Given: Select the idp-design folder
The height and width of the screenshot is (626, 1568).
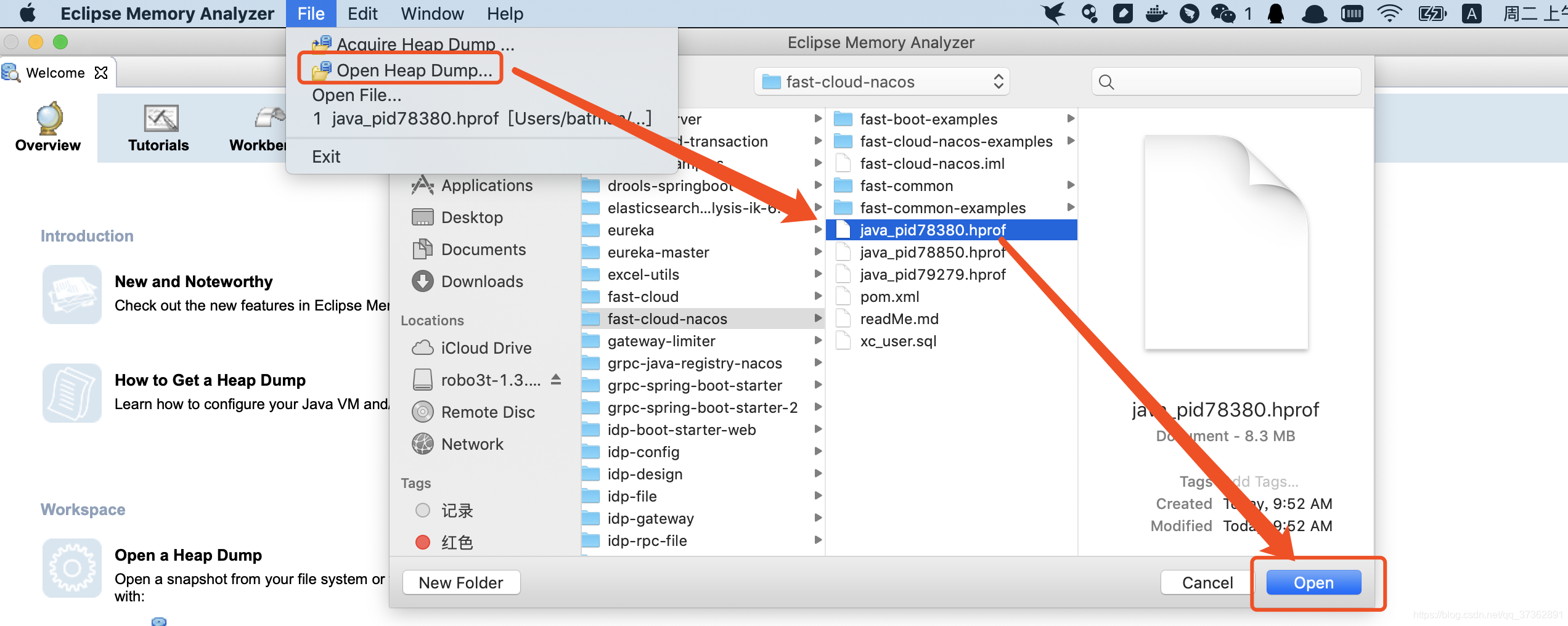Looking at the screenshot, I should [x=703, y=474].
